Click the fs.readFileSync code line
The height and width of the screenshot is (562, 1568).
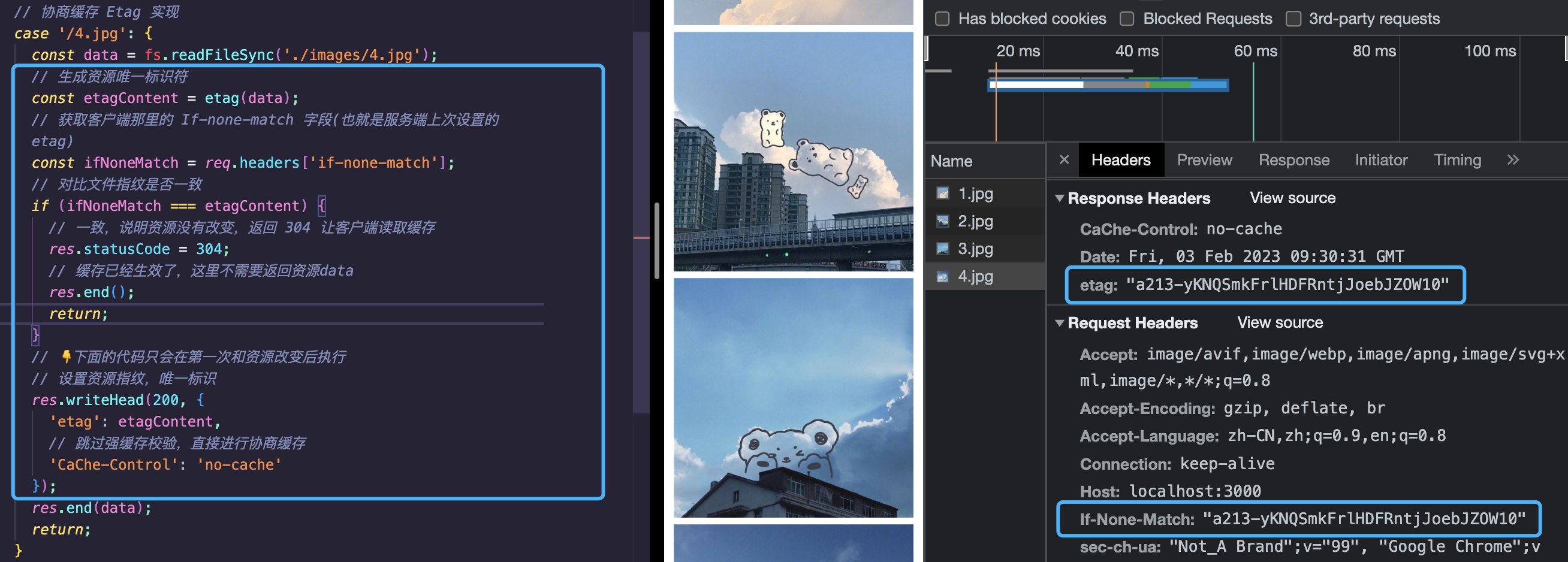[x=234, y=55]
